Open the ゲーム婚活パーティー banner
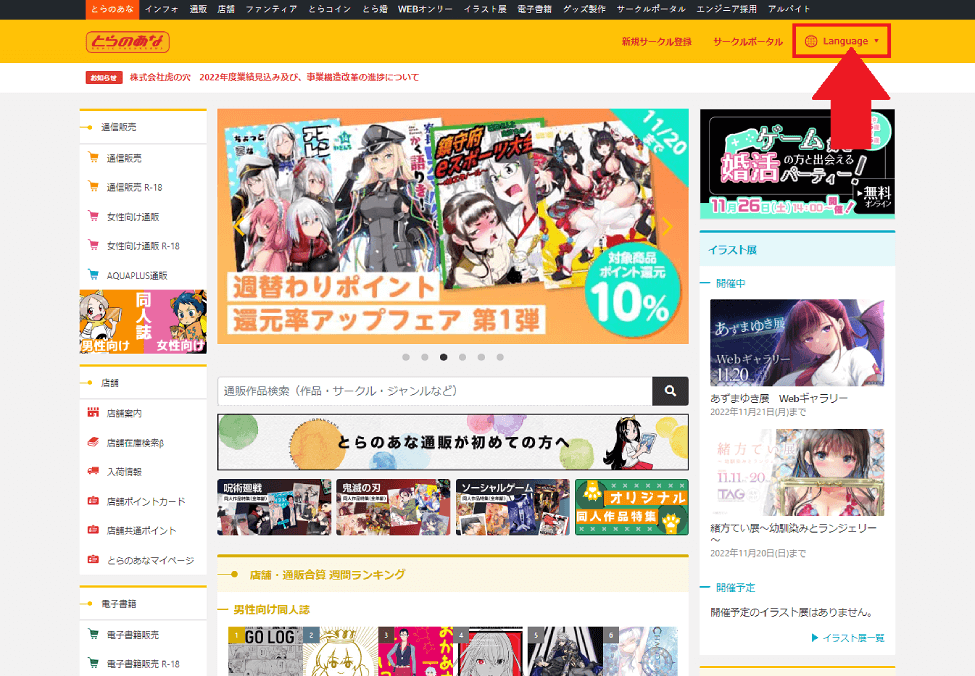 click(x=797, y=164)
